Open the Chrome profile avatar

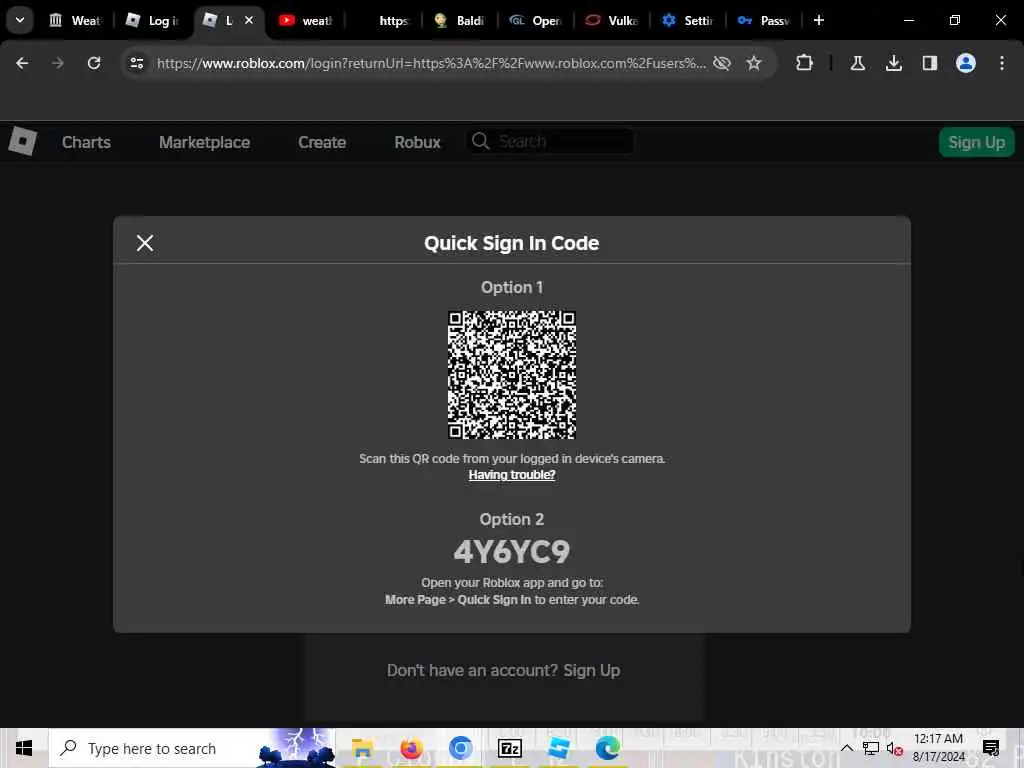pos(966,63)
